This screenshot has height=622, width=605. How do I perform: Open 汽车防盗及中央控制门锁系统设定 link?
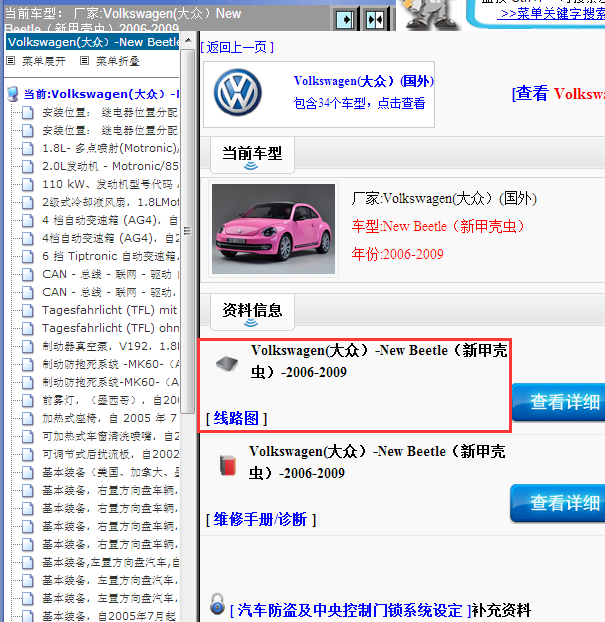click(x=350, y=610)
